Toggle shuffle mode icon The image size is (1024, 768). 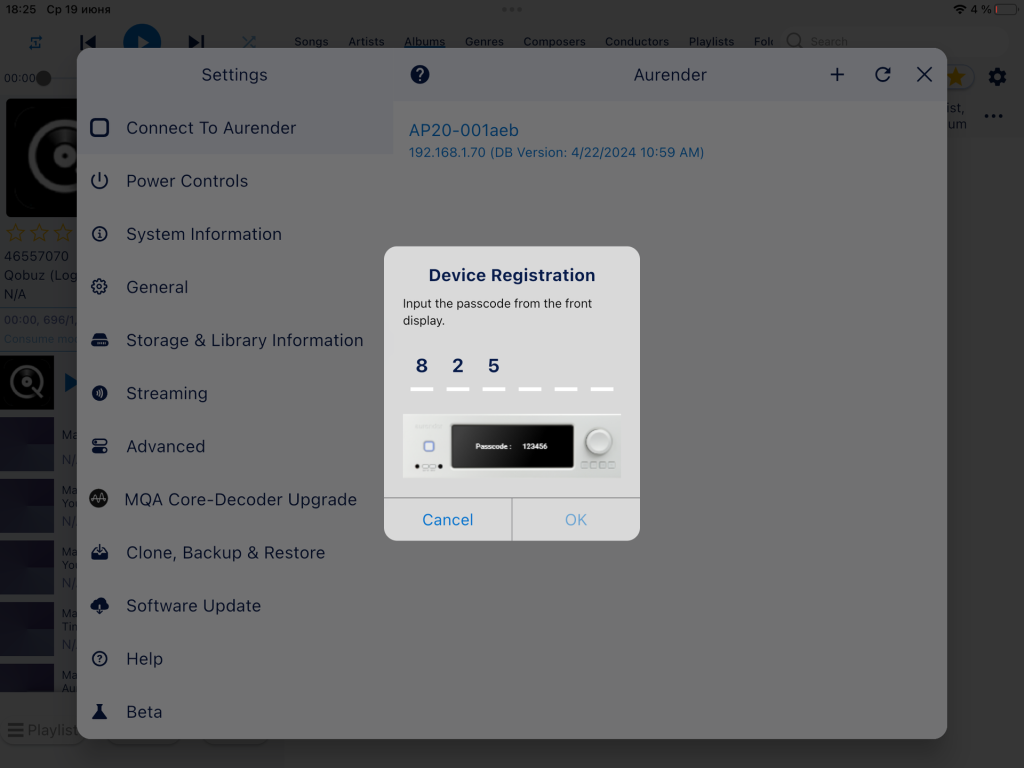[249, 42]
